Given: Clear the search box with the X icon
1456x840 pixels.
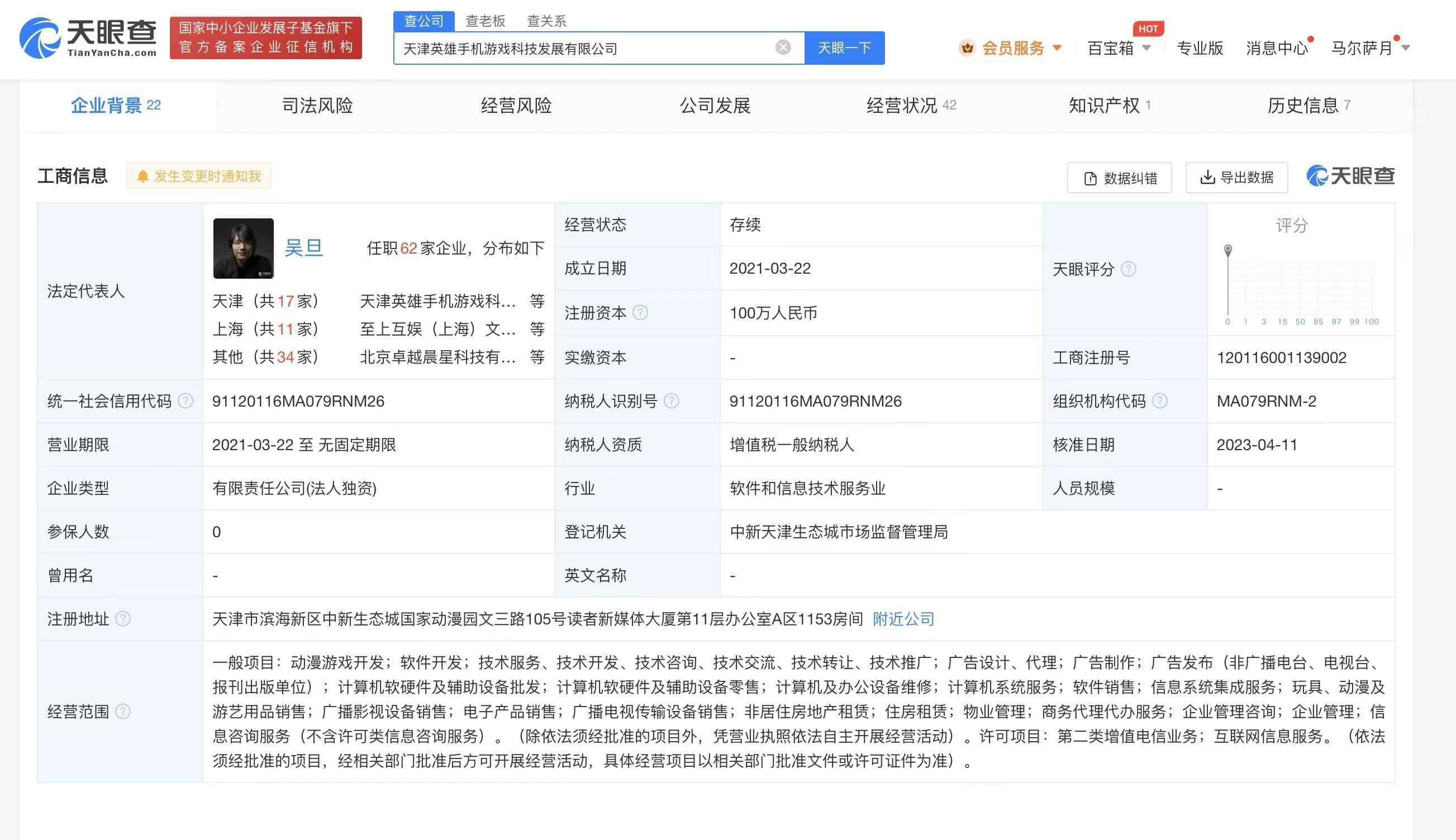Looking at the screenshot, I should coord(783,47).
